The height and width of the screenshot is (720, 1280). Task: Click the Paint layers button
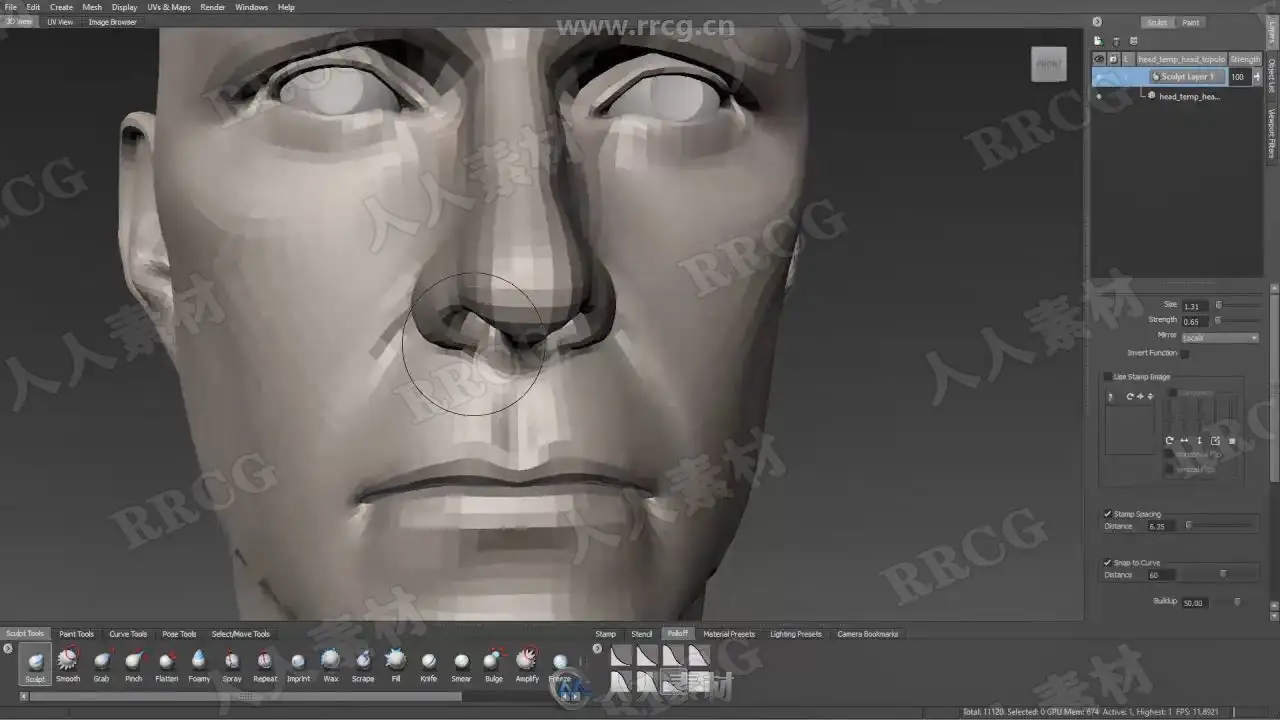[1191, 22]
